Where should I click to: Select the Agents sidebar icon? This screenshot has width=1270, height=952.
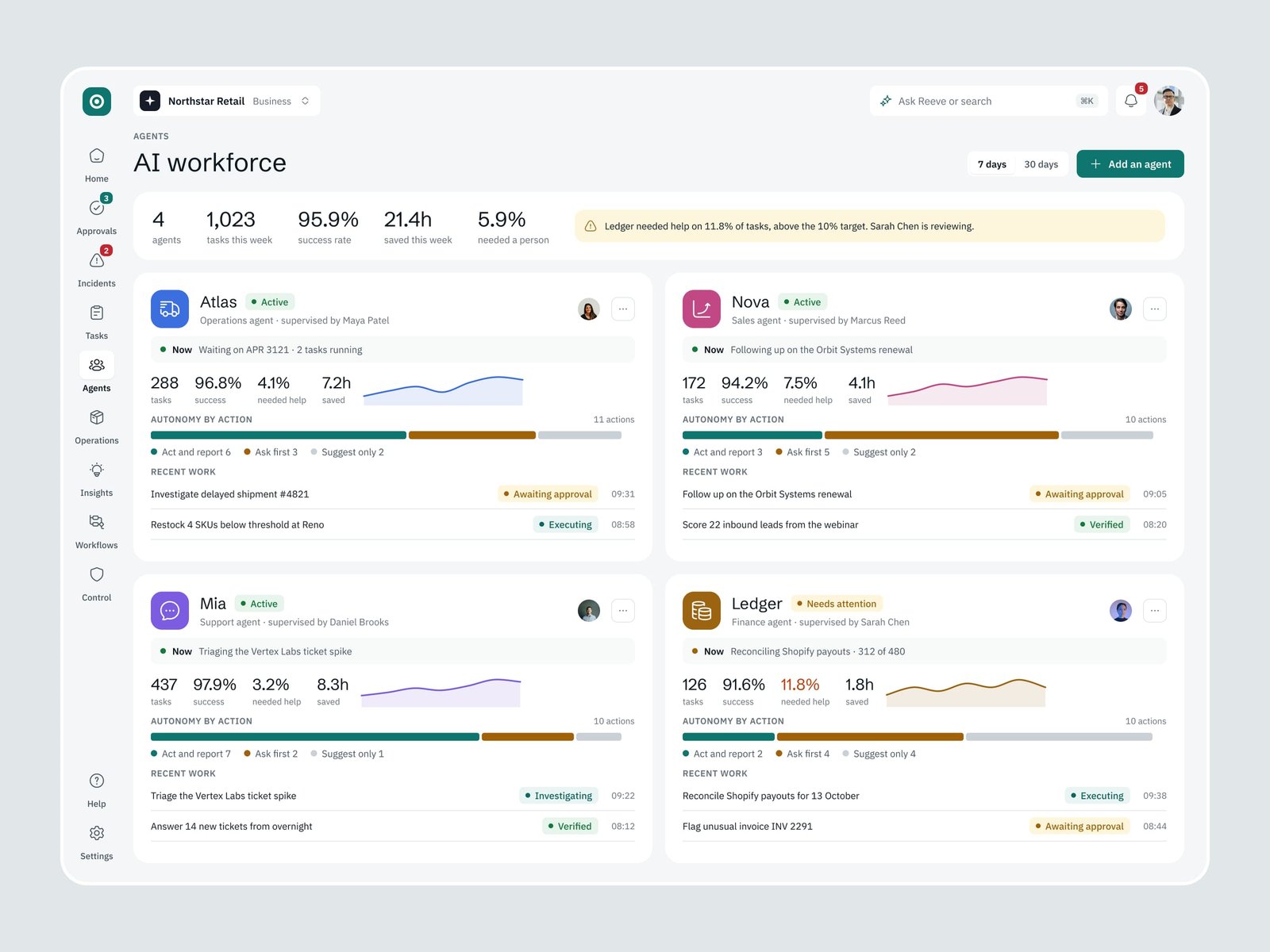click(97, 365)
